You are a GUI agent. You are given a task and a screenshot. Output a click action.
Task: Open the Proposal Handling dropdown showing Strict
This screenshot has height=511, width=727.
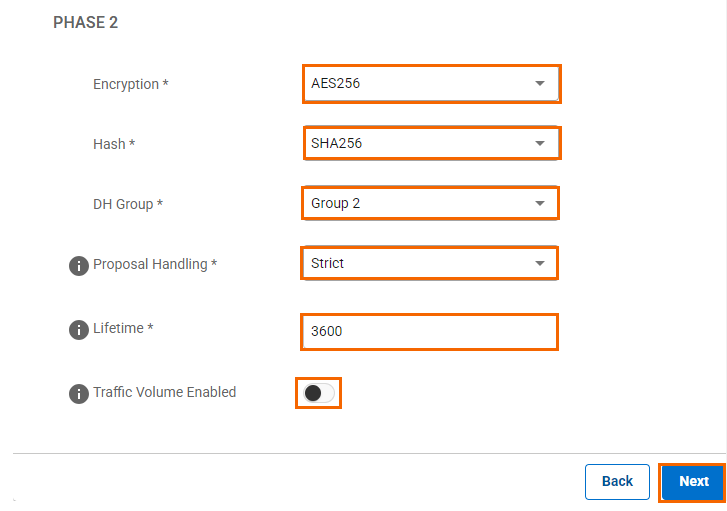click(428, 264)
